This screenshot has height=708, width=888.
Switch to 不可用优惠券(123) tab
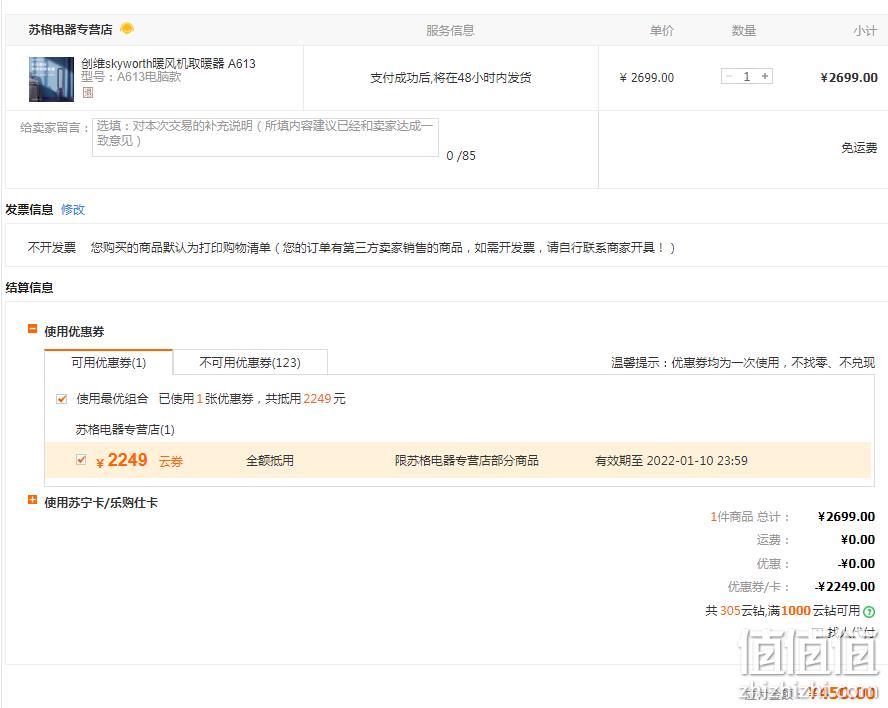[250, 362]
